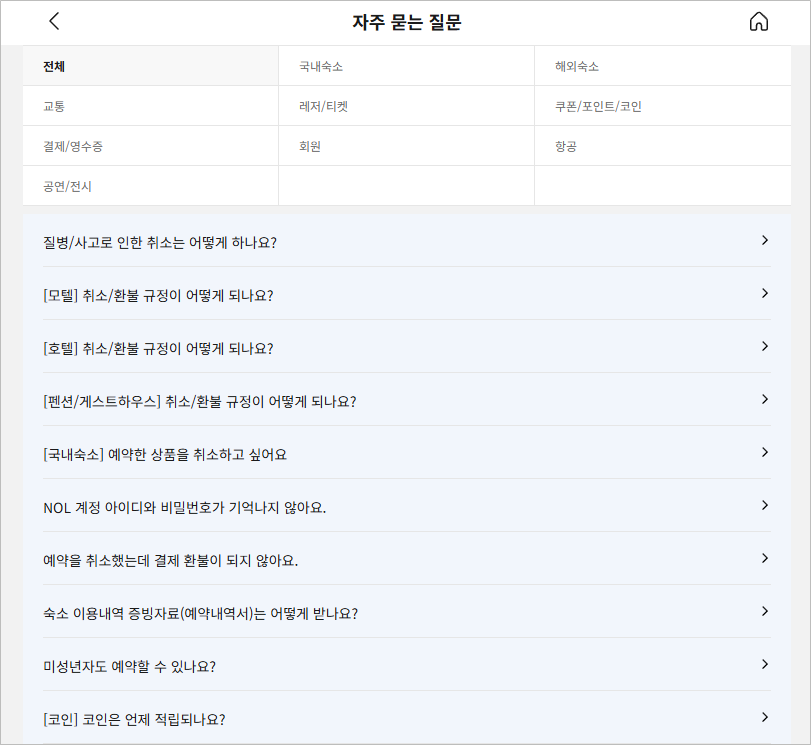Switch to the 회원 category

tap(405, 147)
